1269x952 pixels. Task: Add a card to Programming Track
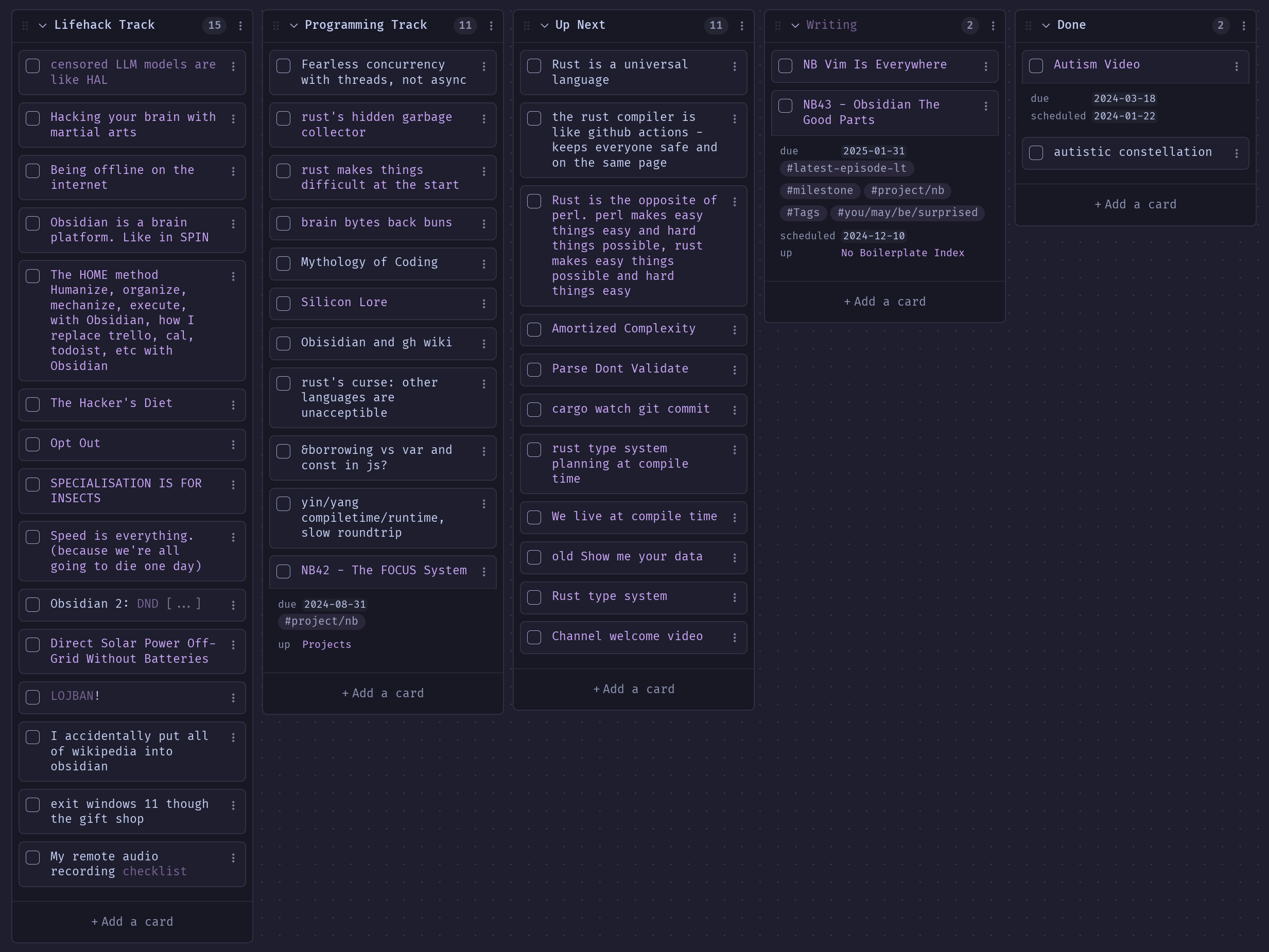tap(383, 693)
